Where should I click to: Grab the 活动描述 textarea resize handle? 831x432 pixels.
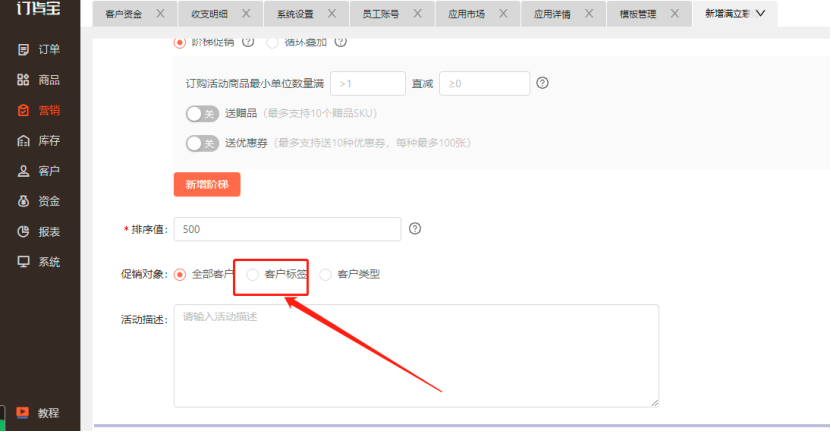655,403
